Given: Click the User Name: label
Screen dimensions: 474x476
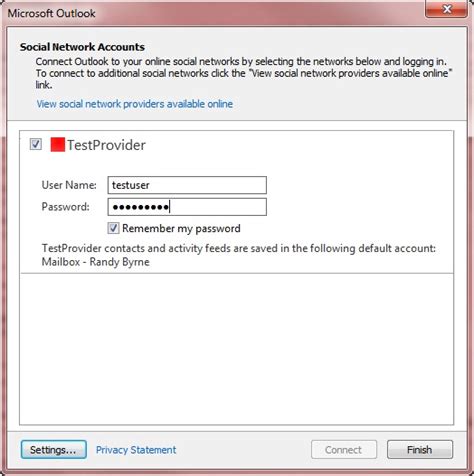Looking at the screenshot, I should pyautogui.click(x=69, y=185).
